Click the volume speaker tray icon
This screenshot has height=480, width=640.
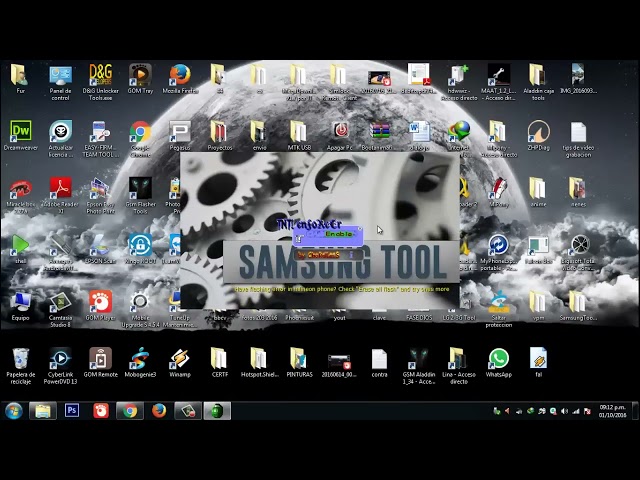coord(564,411)
